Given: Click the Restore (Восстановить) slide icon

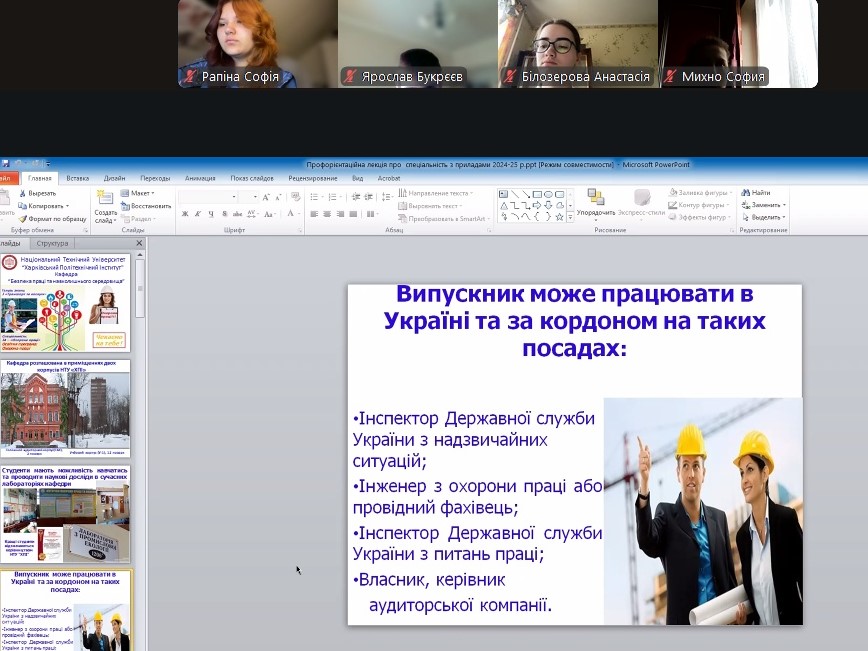Looking at the screenshot, I should pos(125,206).
